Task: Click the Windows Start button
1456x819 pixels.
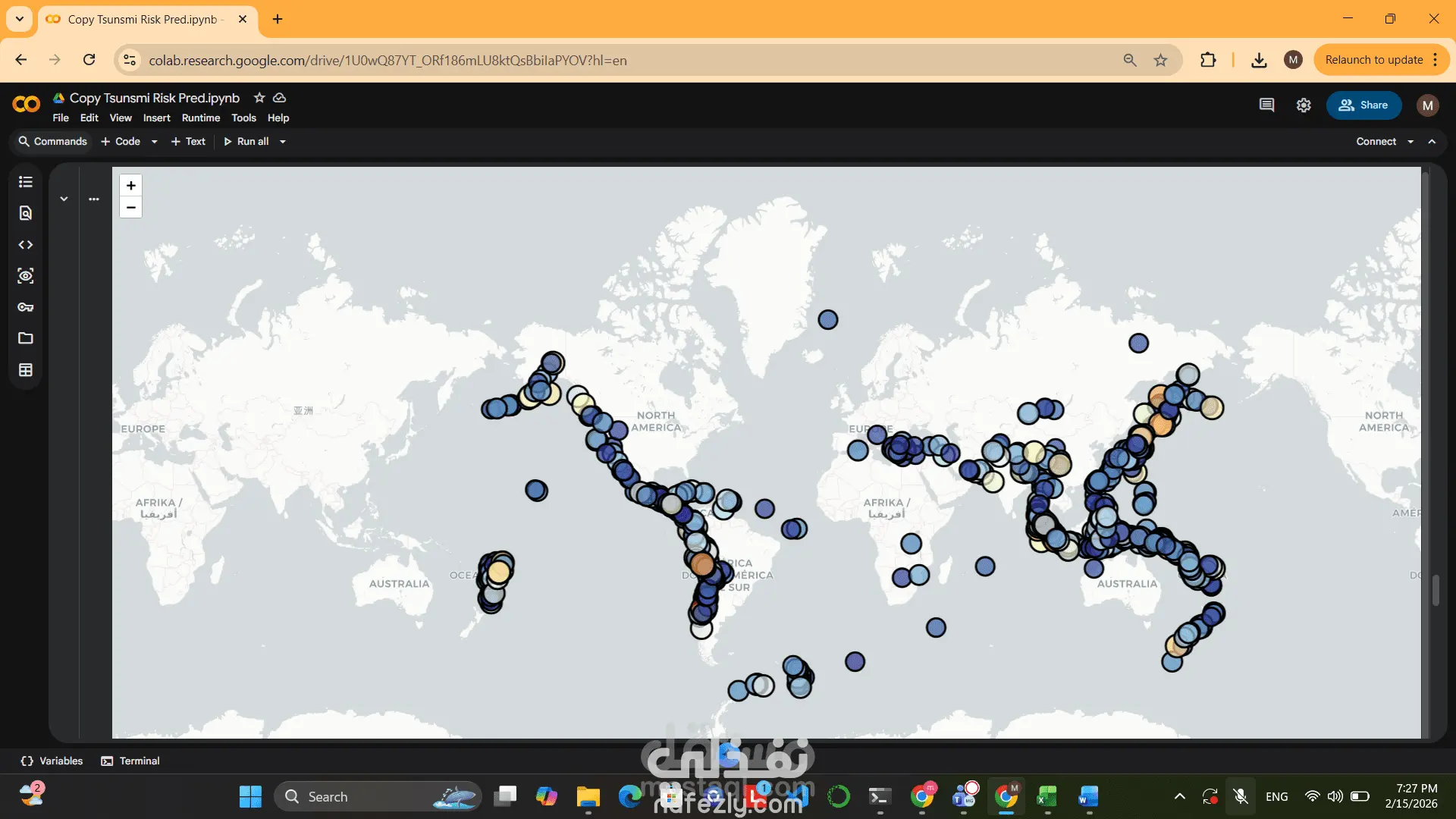Action: [x=250, y=796]
